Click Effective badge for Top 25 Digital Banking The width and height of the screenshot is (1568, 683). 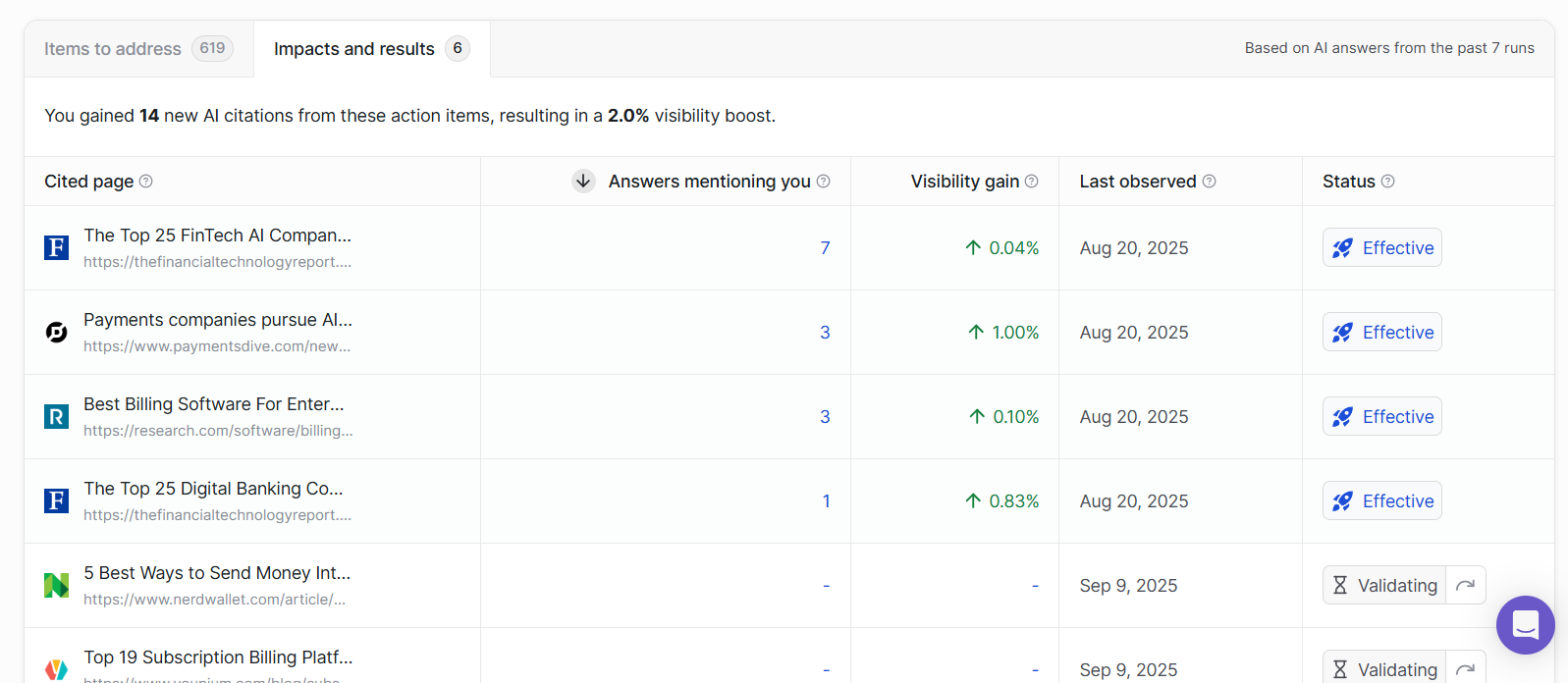[1381, 501]
